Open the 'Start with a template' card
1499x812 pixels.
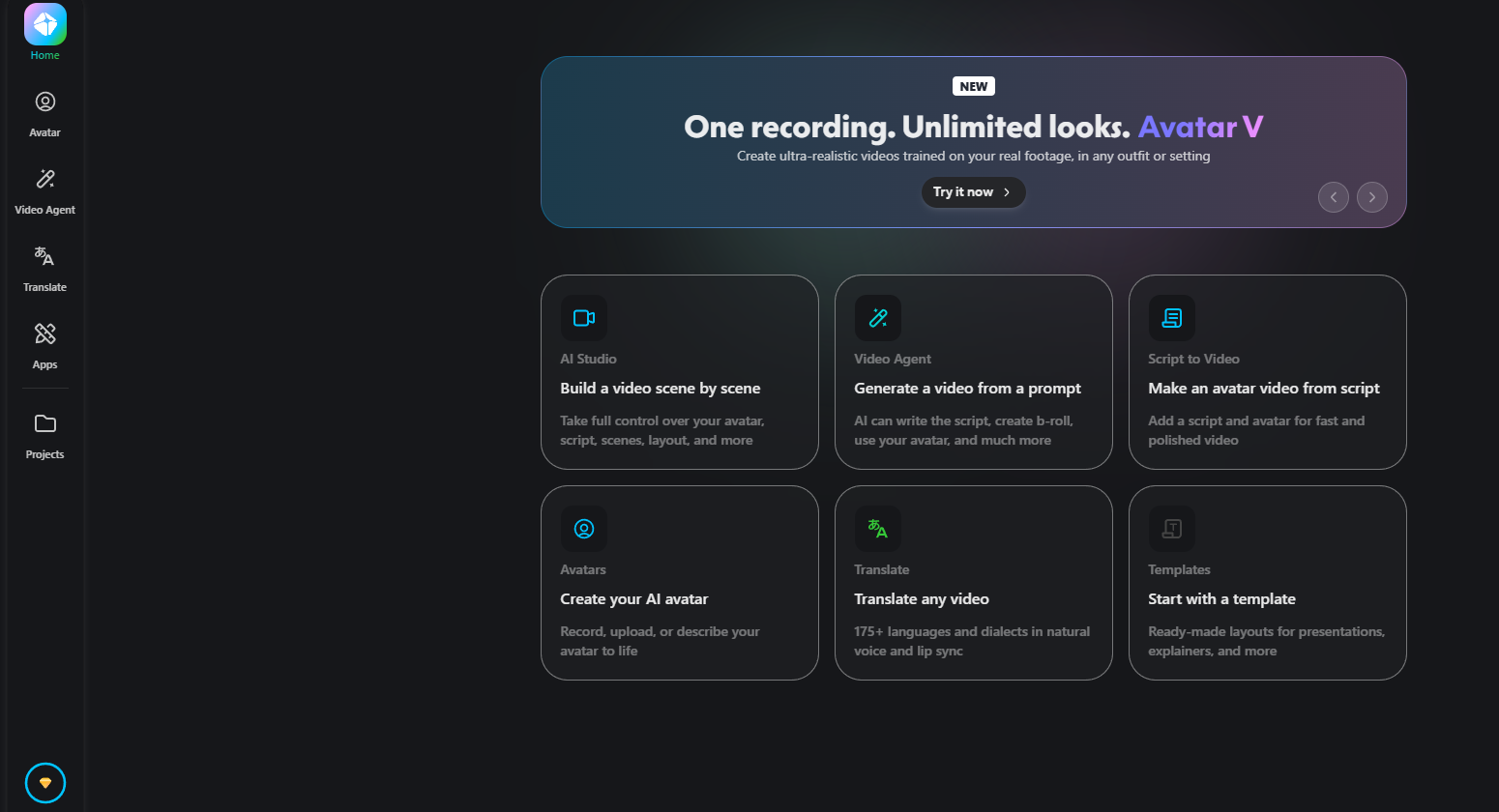point(1268,583)
